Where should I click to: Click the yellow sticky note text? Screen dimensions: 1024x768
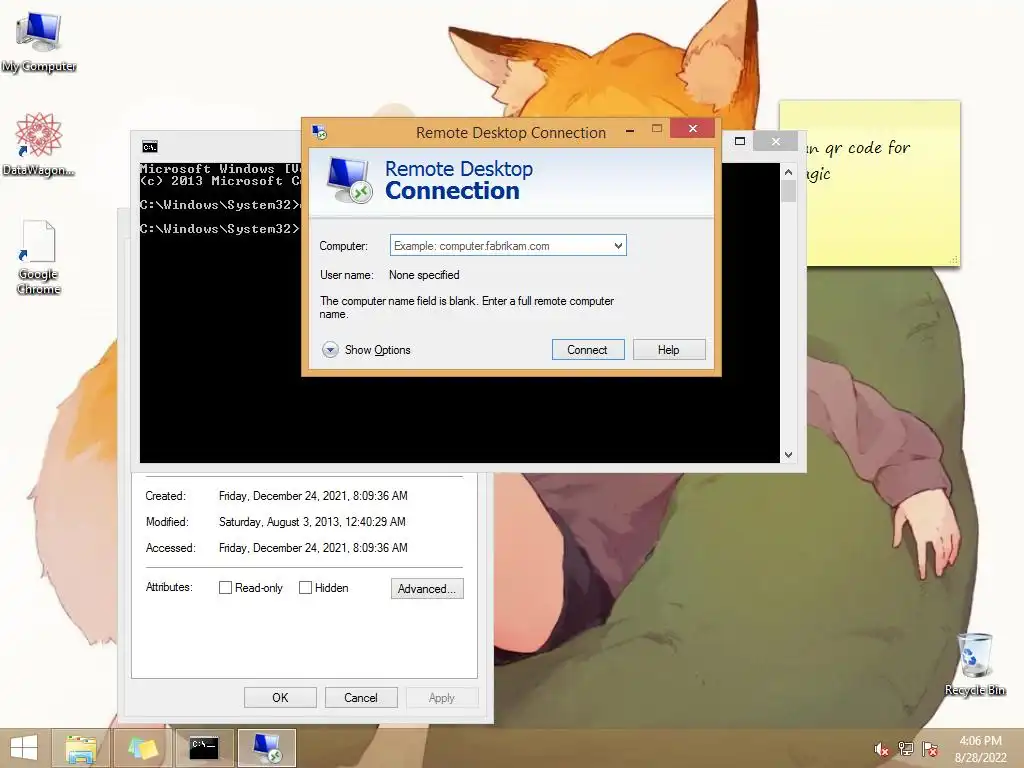coord(857,160)
